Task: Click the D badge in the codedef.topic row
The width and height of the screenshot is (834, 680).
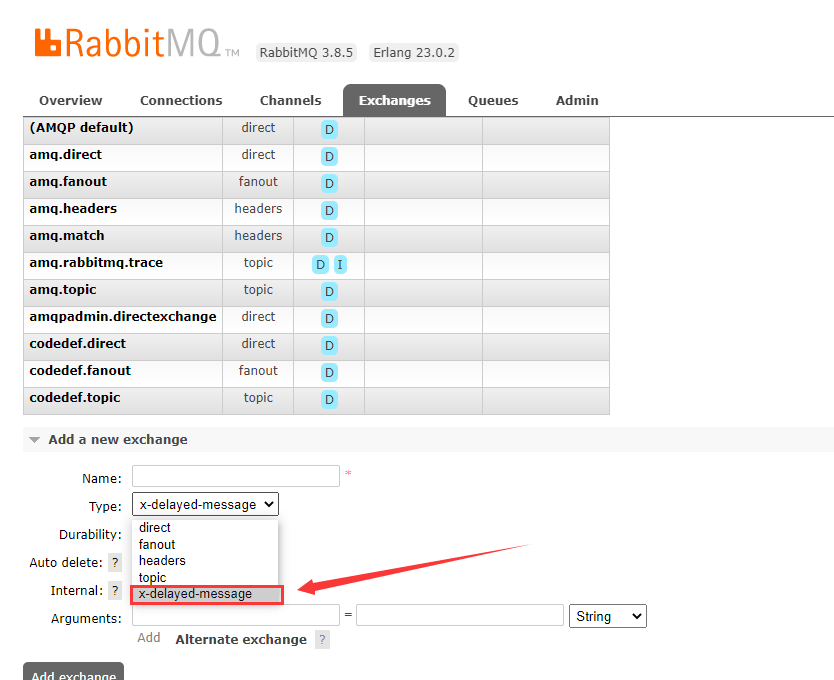Action: 329,400
